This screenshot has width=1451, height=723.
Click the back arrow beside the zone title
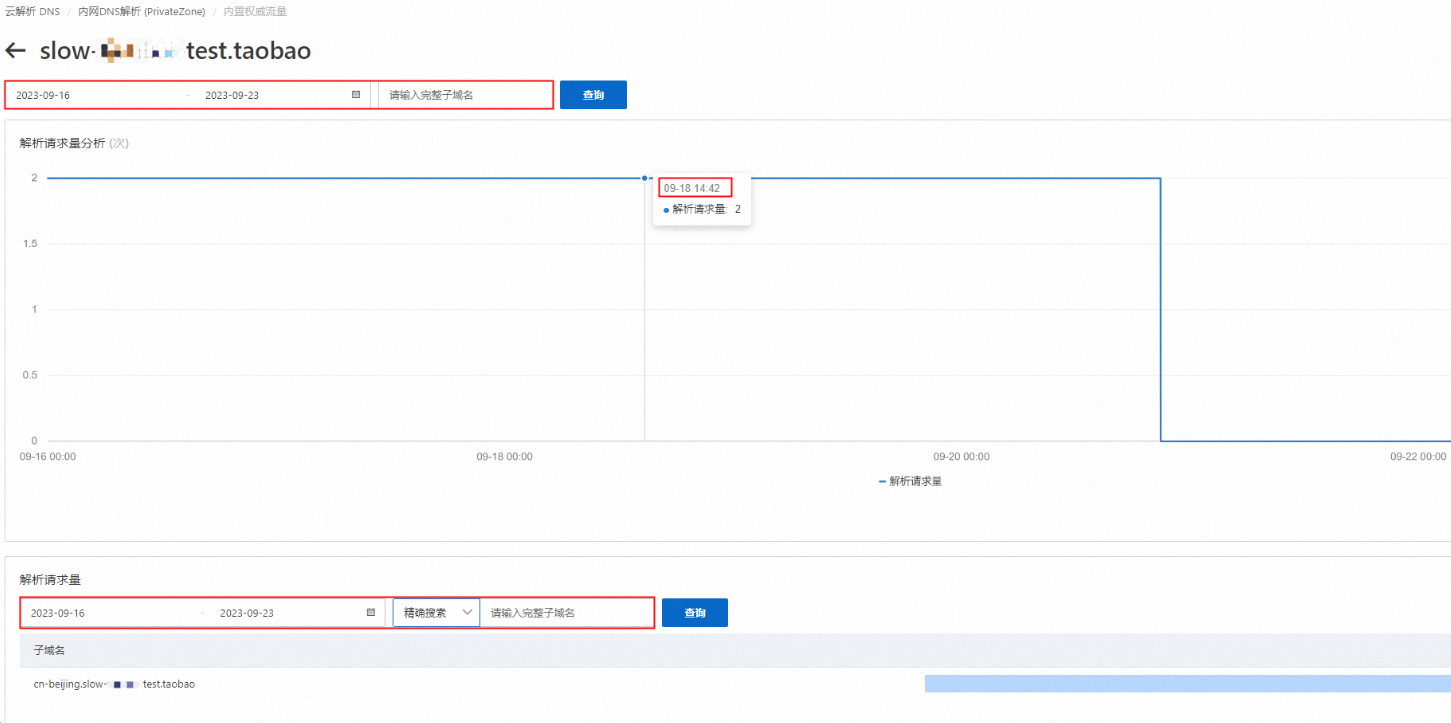pos(15,51)
